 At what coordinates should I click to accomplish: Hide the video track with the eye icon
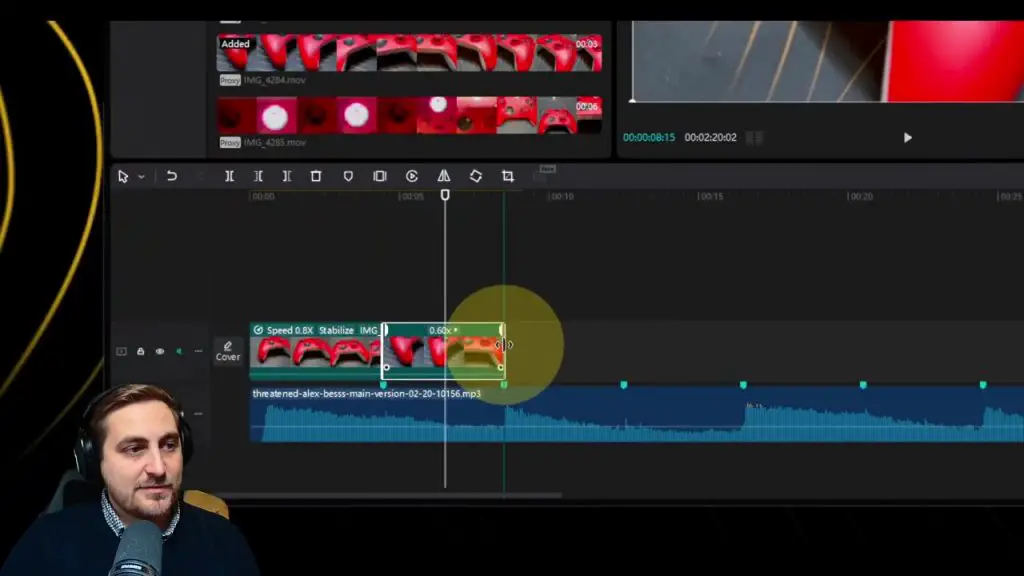coord(159,351)
